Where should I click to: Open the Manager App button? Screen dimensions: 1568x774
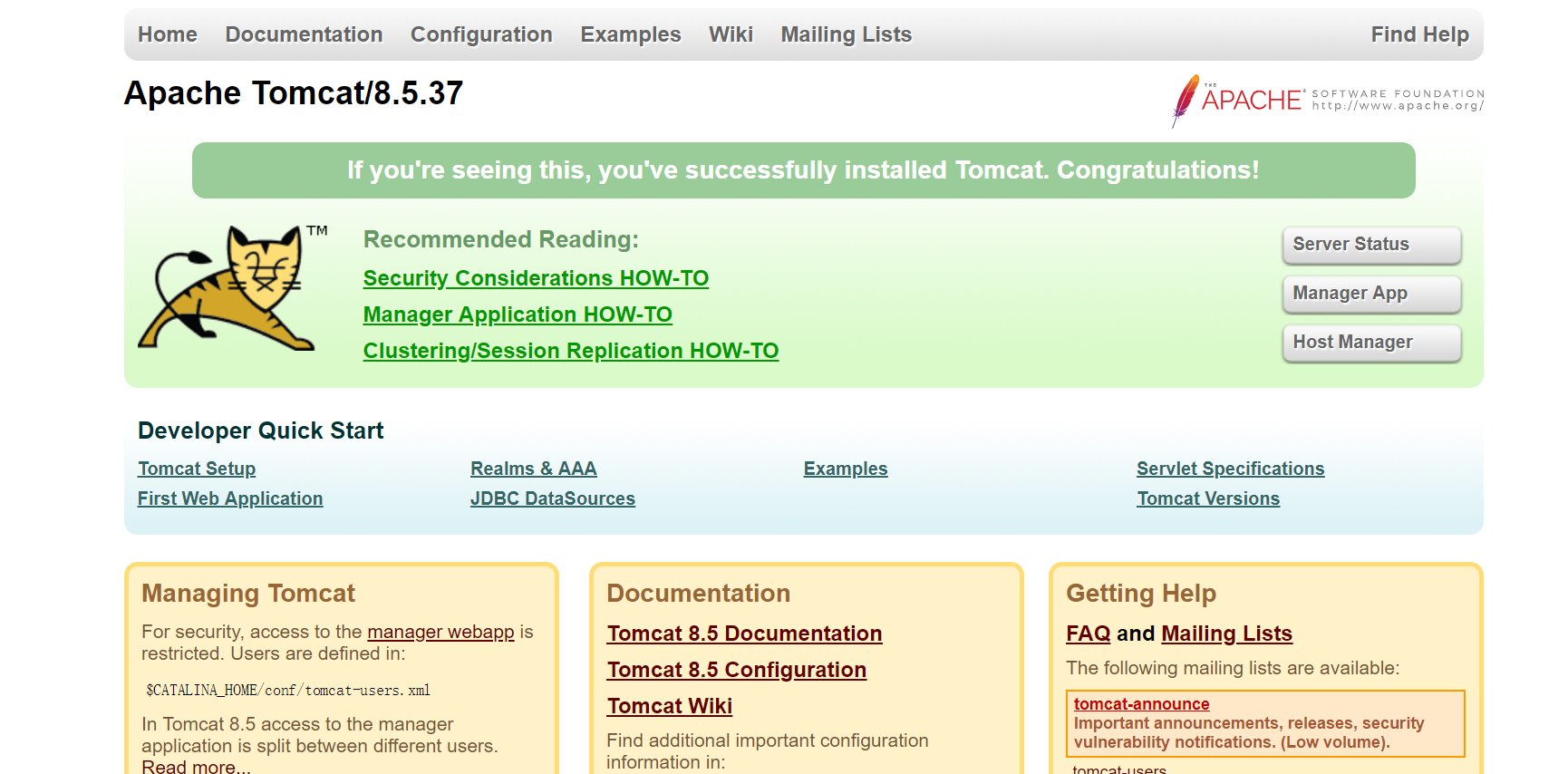tap(1371, 294)
